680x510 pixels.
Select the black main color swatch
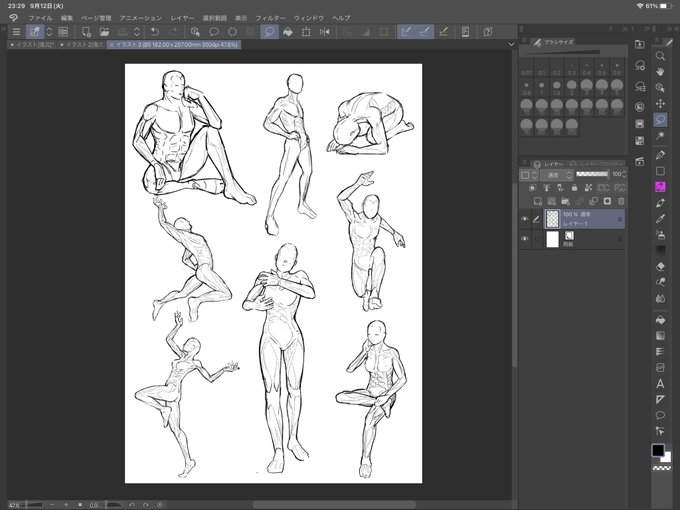[658, 450]
